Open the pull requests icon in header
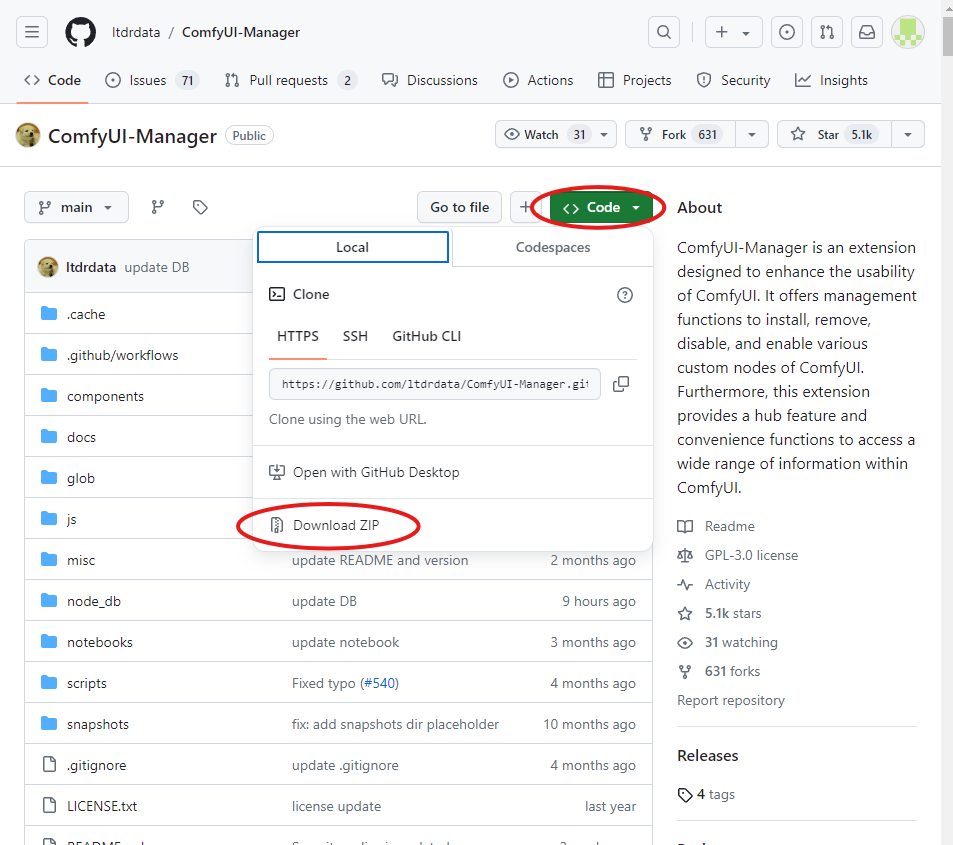The height and width of the screenshot is (845, 953). [827, 32]
